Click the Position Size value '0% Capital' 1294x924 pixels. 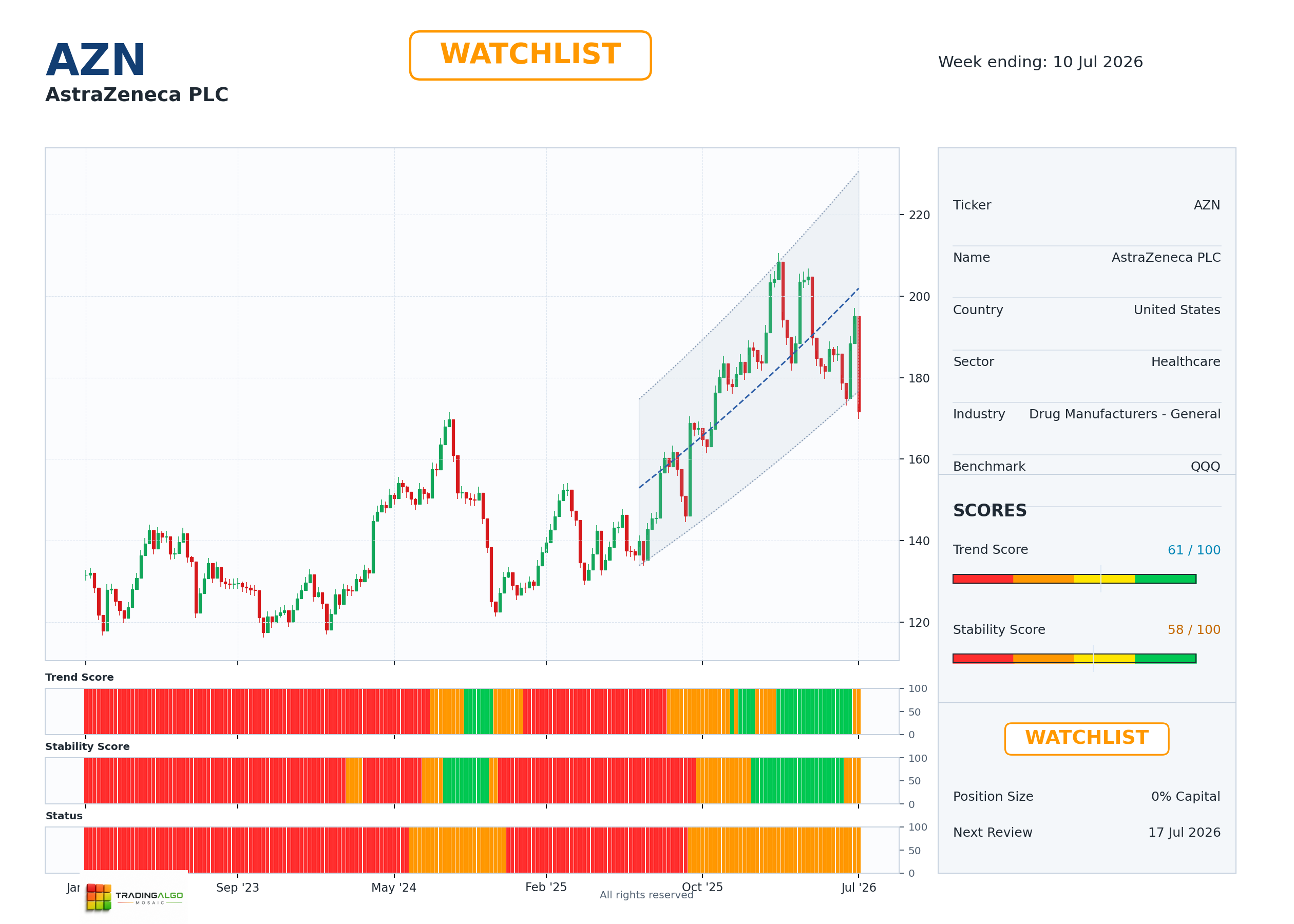pyautogui.click(x=1185, y=797)
